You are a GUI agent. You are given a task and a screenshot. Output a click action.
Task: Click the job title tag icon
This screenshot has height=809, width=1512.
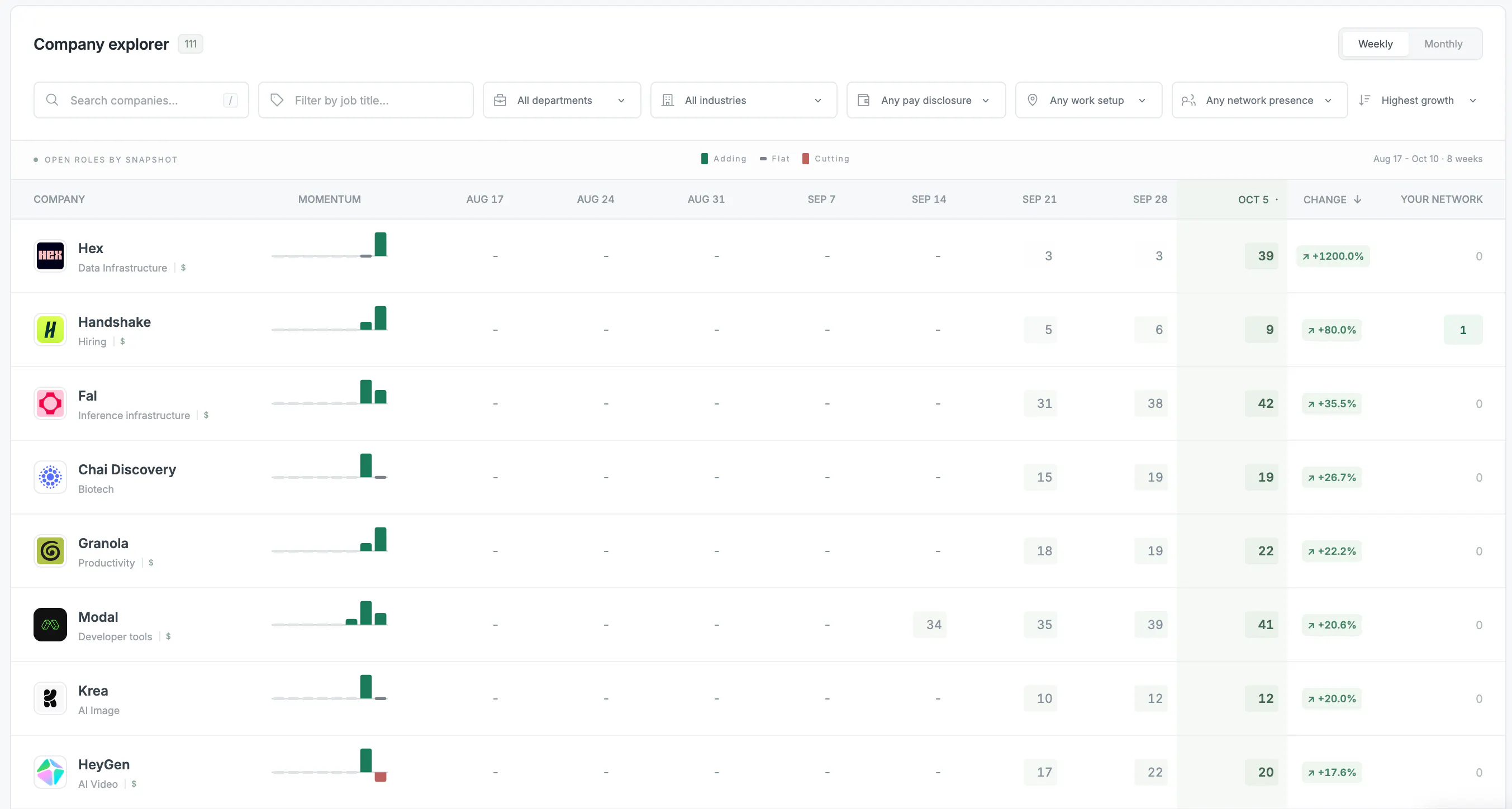(277, 100)
